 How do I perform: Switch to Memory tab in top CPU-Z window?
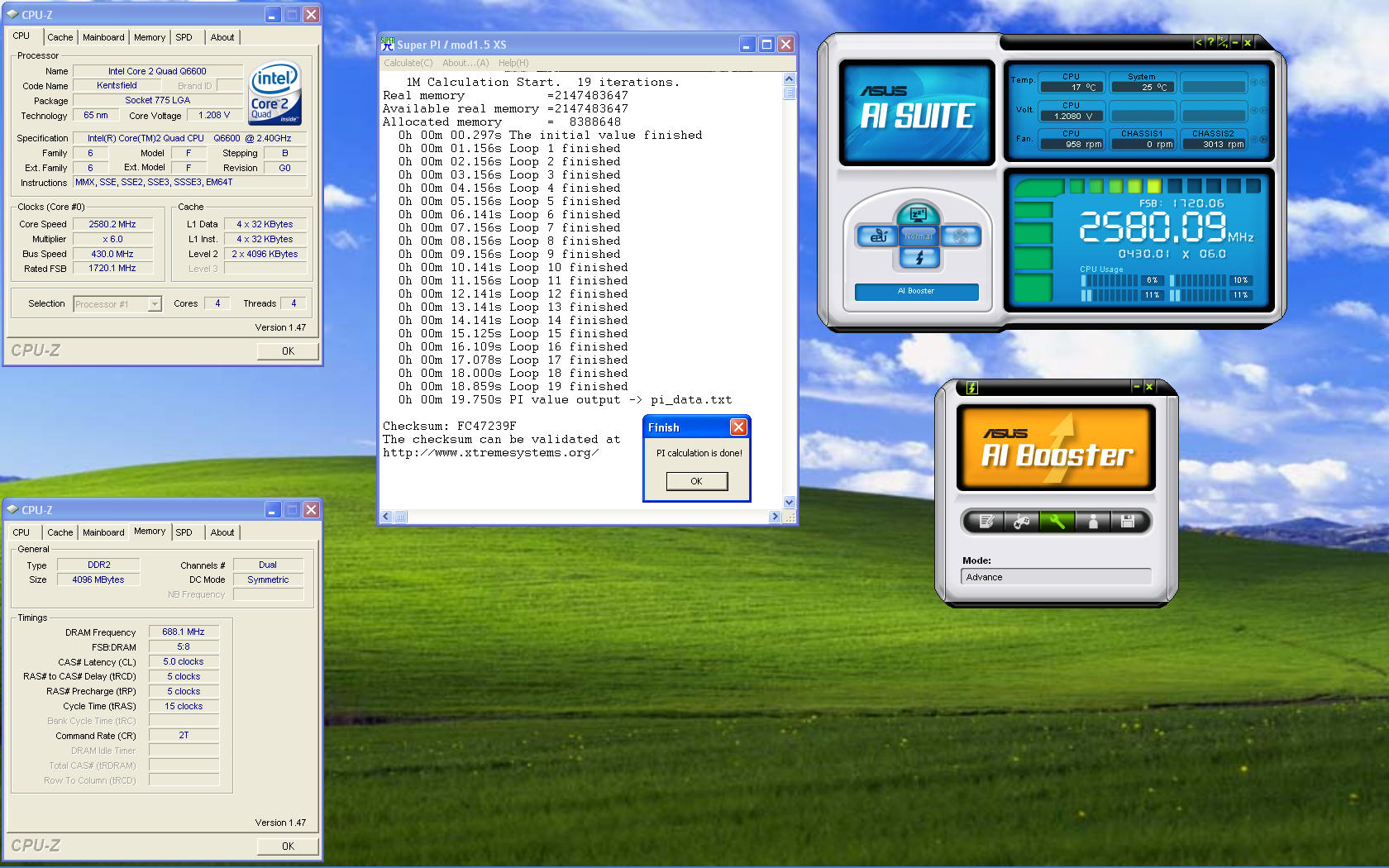pyautogui.click(x=150, y=37)
